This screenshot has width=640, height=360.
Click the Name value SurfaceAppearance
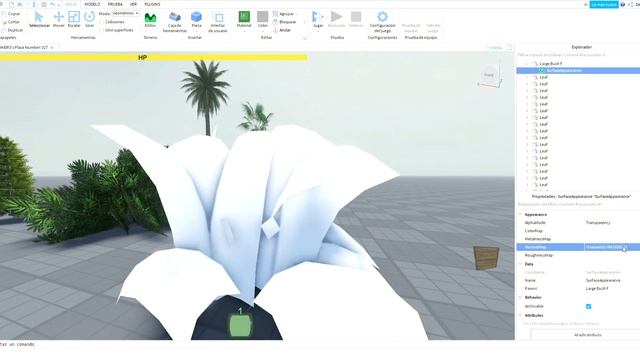(x=603, y=280)
